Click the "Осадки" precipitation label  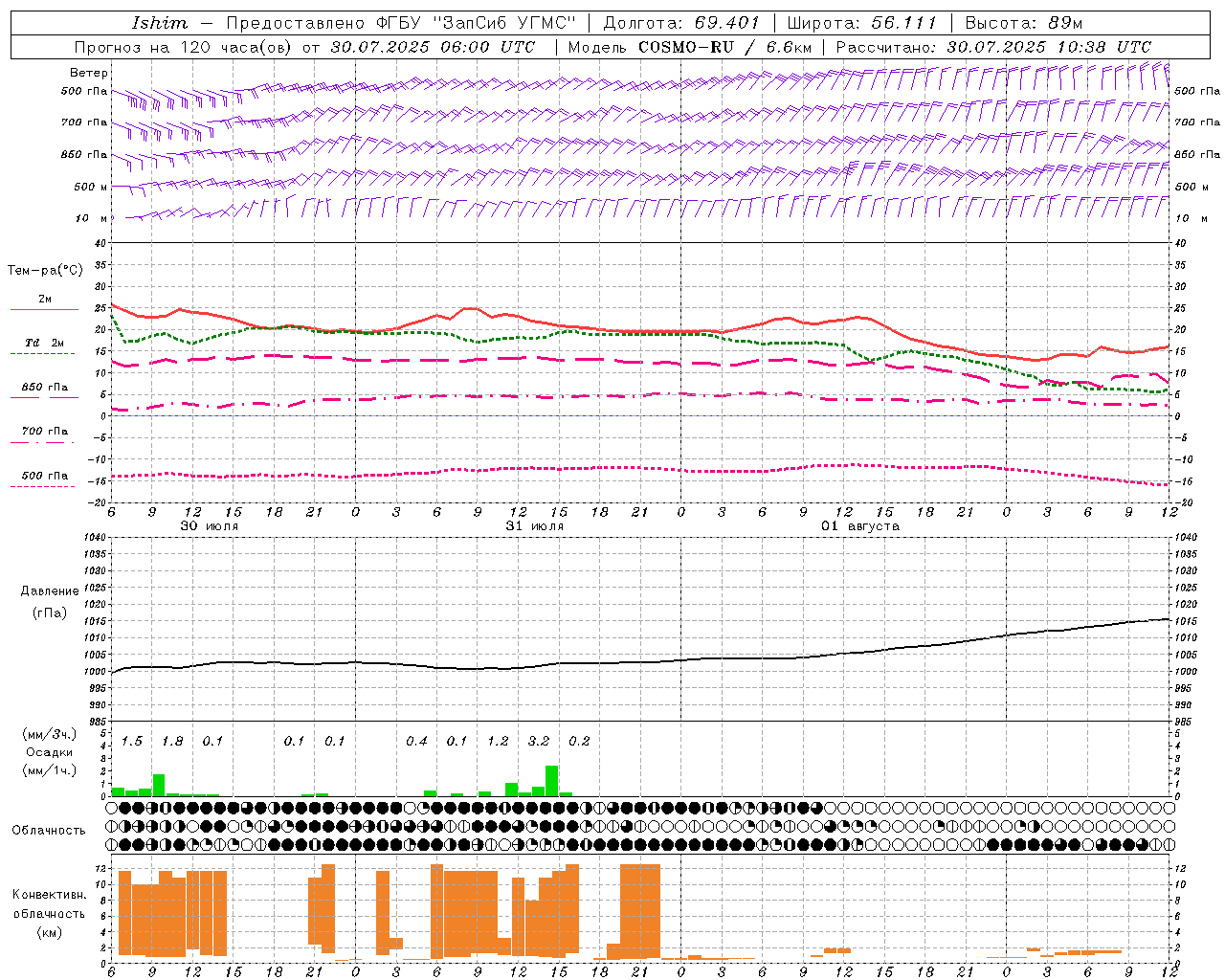tap(49, 752)
